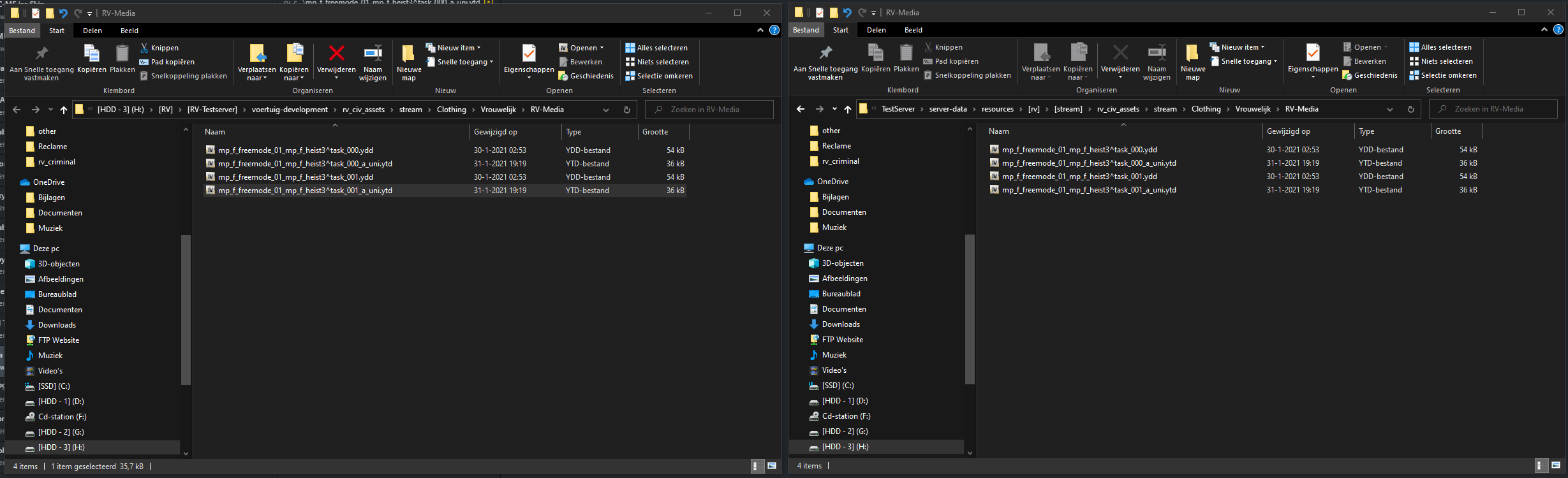This screenshot has width=1568, height=478.
Task: Open Eigenschappen in the left window ribbon
Action: coord(529,54)
